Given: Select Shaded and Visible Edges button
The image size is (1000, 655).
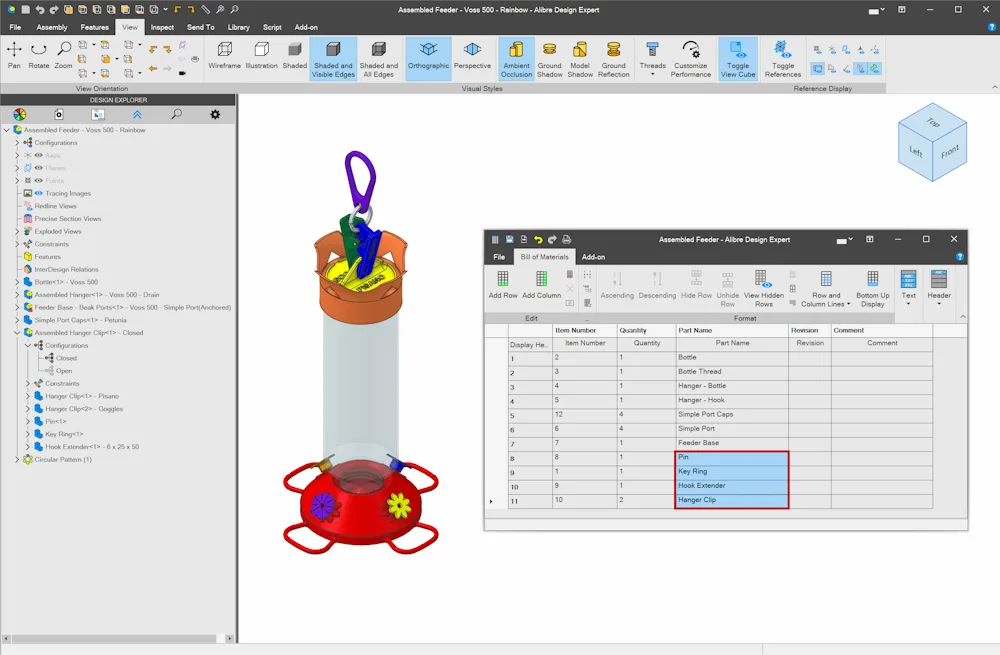Looking at the screenshot, I should pos(333,59).
